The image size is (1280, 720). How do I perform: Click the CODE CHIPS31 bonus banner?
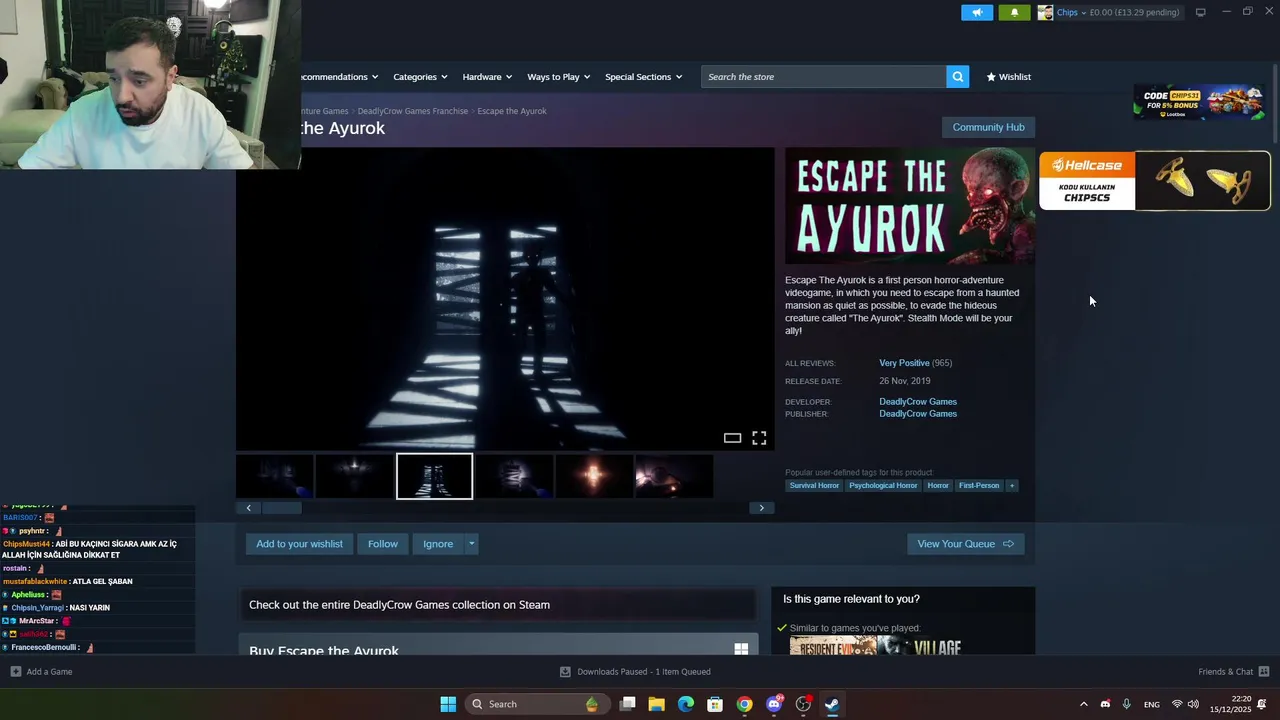coord(1199,102)
